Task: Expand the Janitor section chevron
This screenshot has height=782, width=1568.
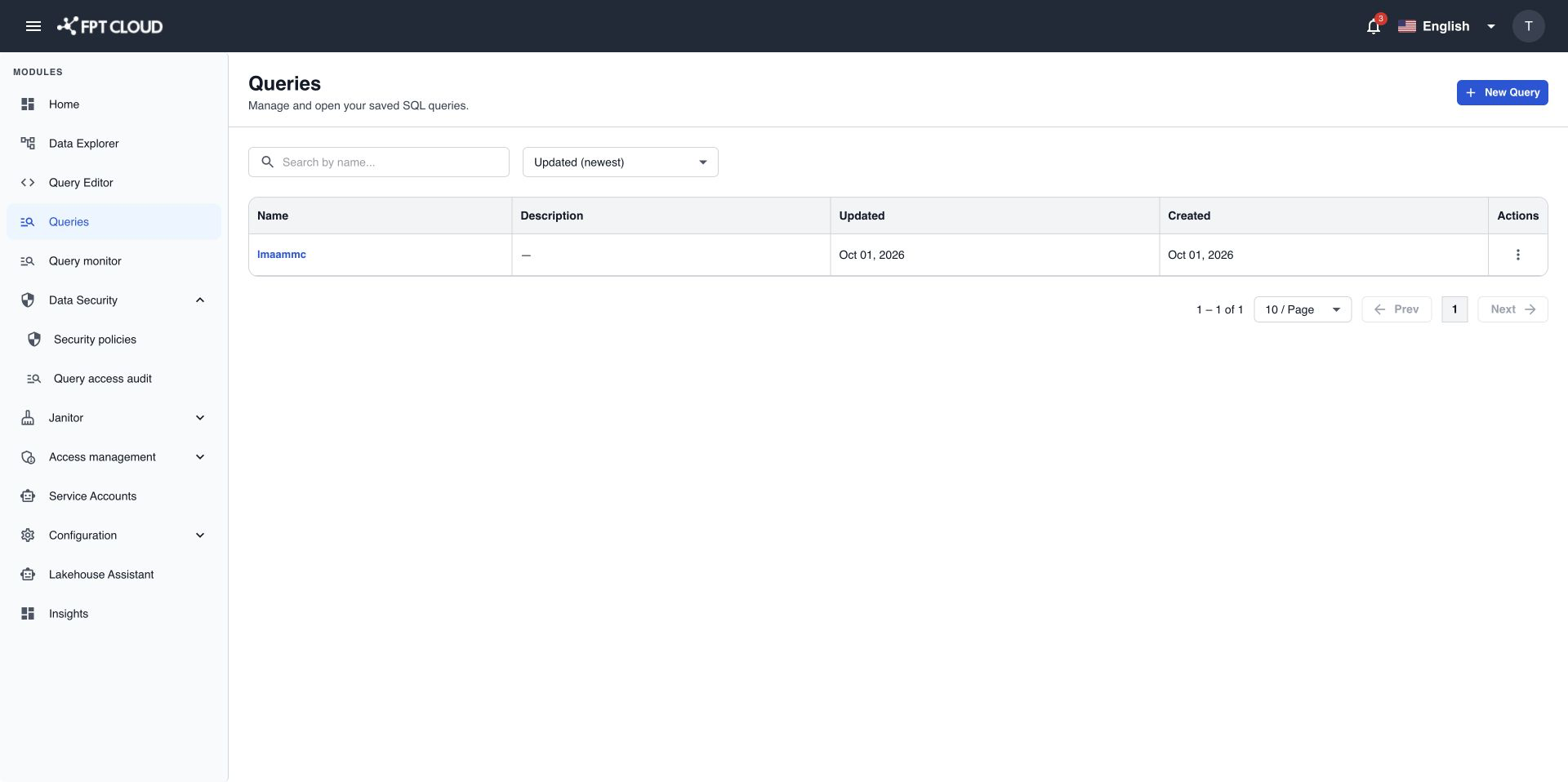Action: click(x=200, y=418)
